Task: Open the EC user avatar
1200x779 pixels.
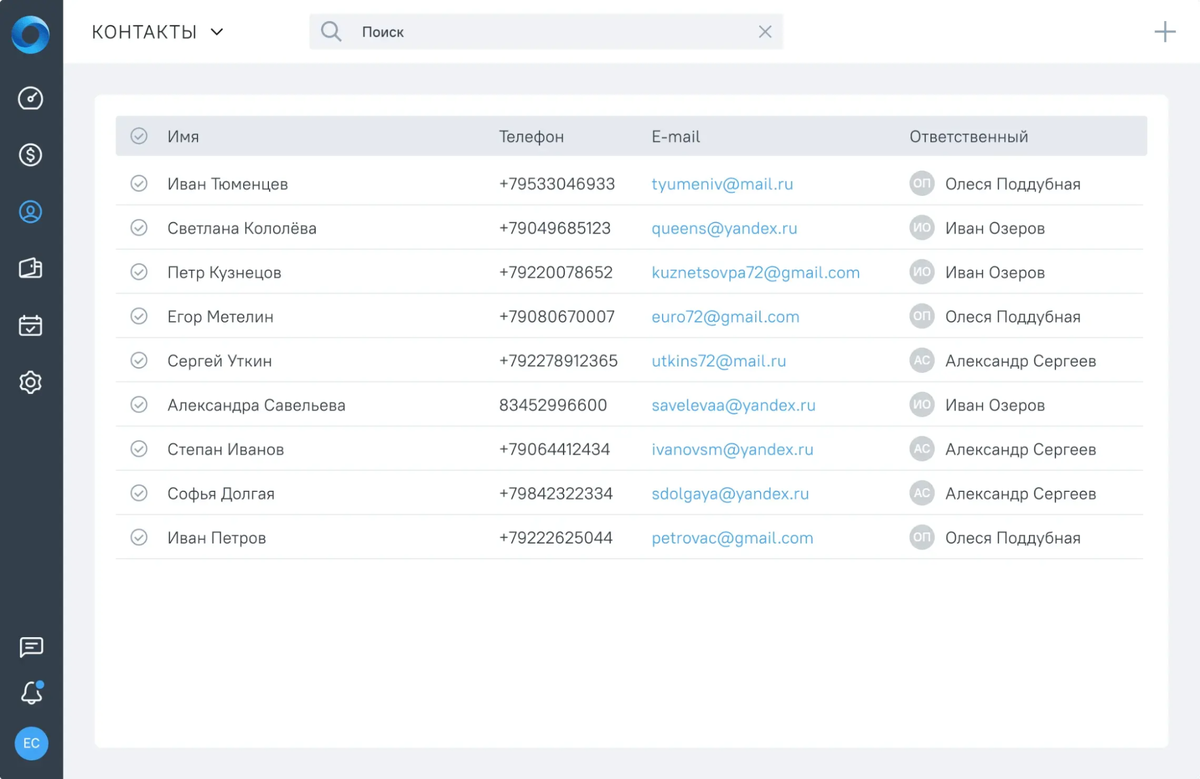Action: 31,743
